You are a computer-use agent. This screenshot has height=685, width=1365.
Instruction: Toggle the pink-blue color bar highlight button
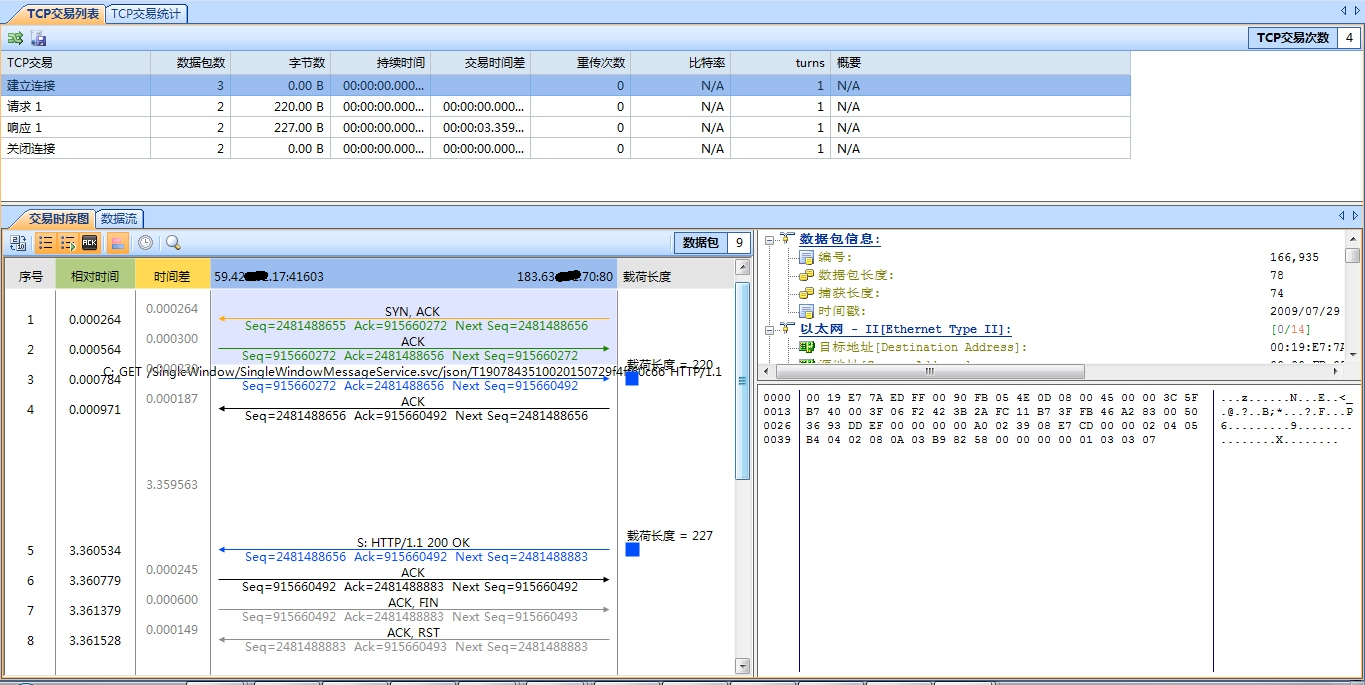coord(117,243)
